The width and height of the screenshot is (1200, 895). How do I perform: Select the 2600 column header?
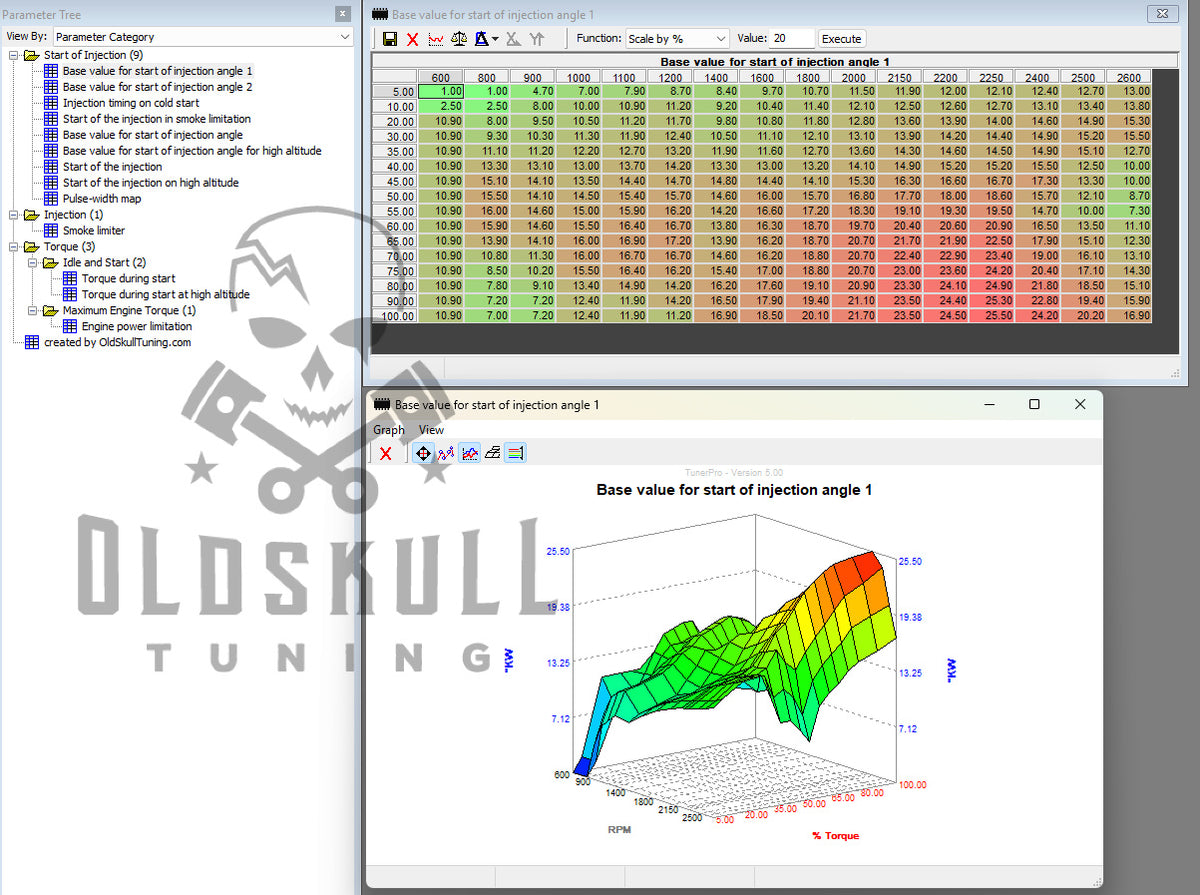(x=1129, y=78)
